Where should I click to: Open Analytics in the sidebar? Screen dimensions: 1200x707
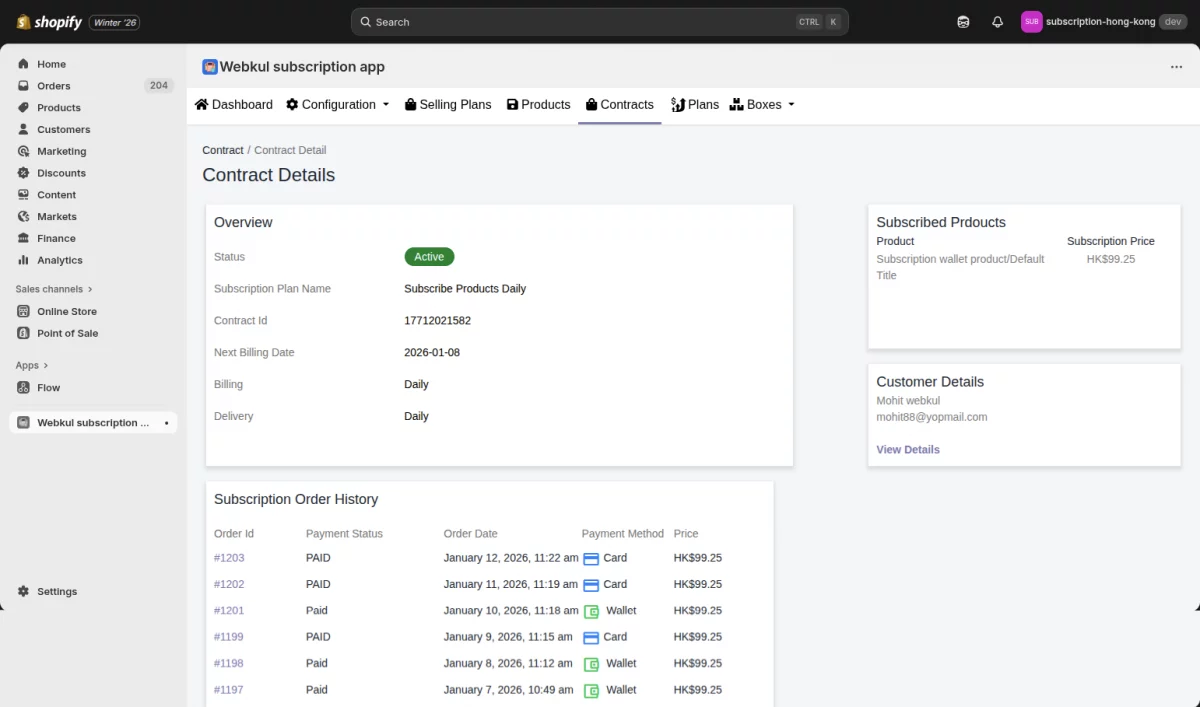(59, 260)
